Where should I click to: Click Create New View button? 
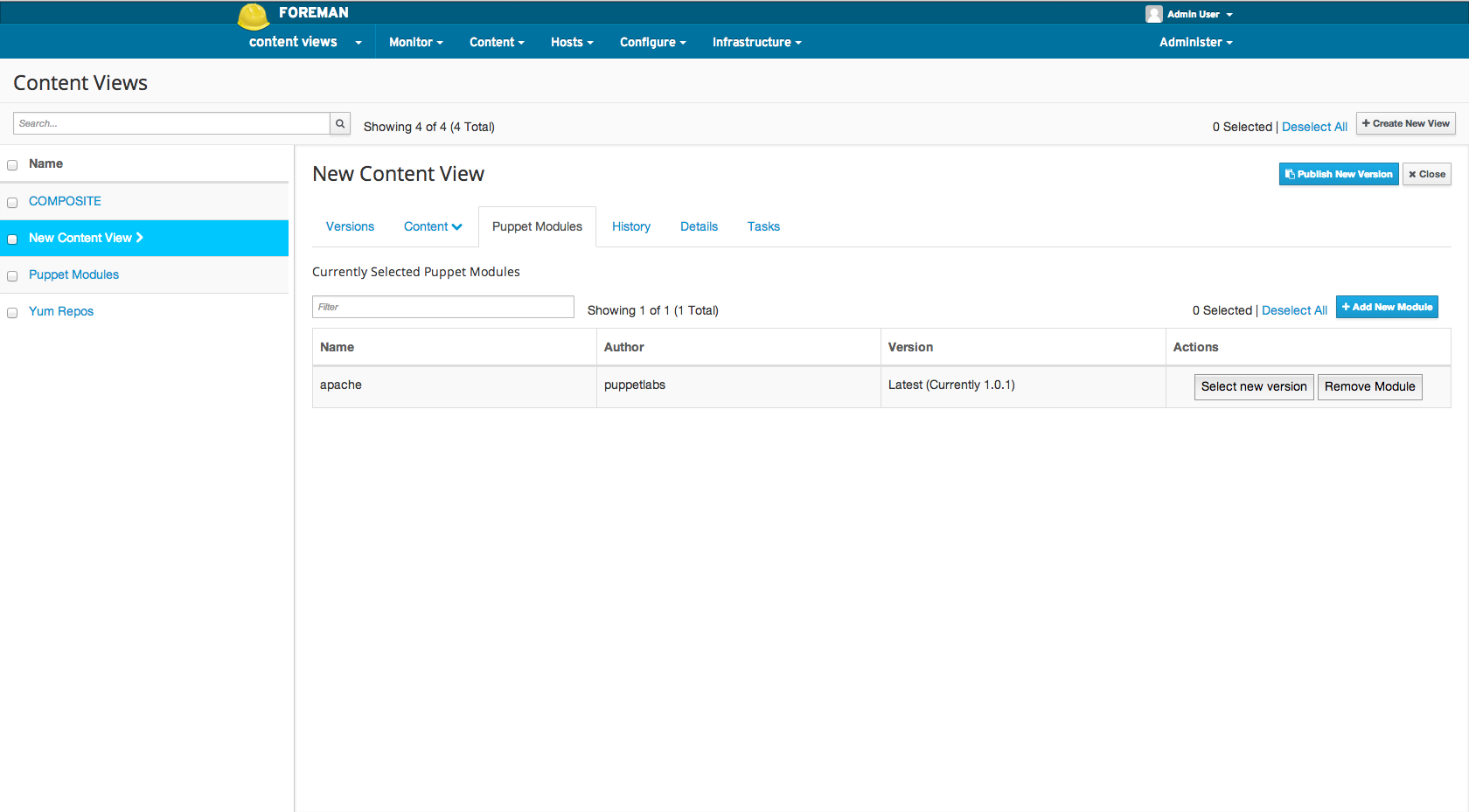coord(1405,123)
